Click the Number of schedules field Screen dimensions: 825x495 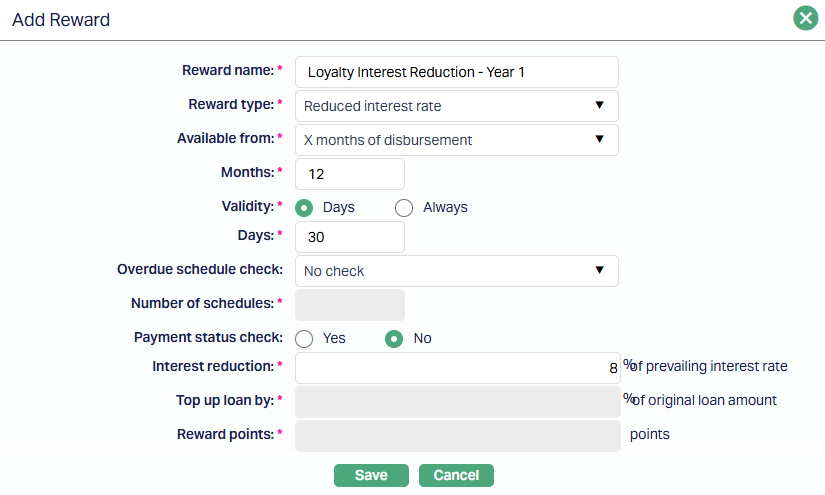click(x=350, y=304)
